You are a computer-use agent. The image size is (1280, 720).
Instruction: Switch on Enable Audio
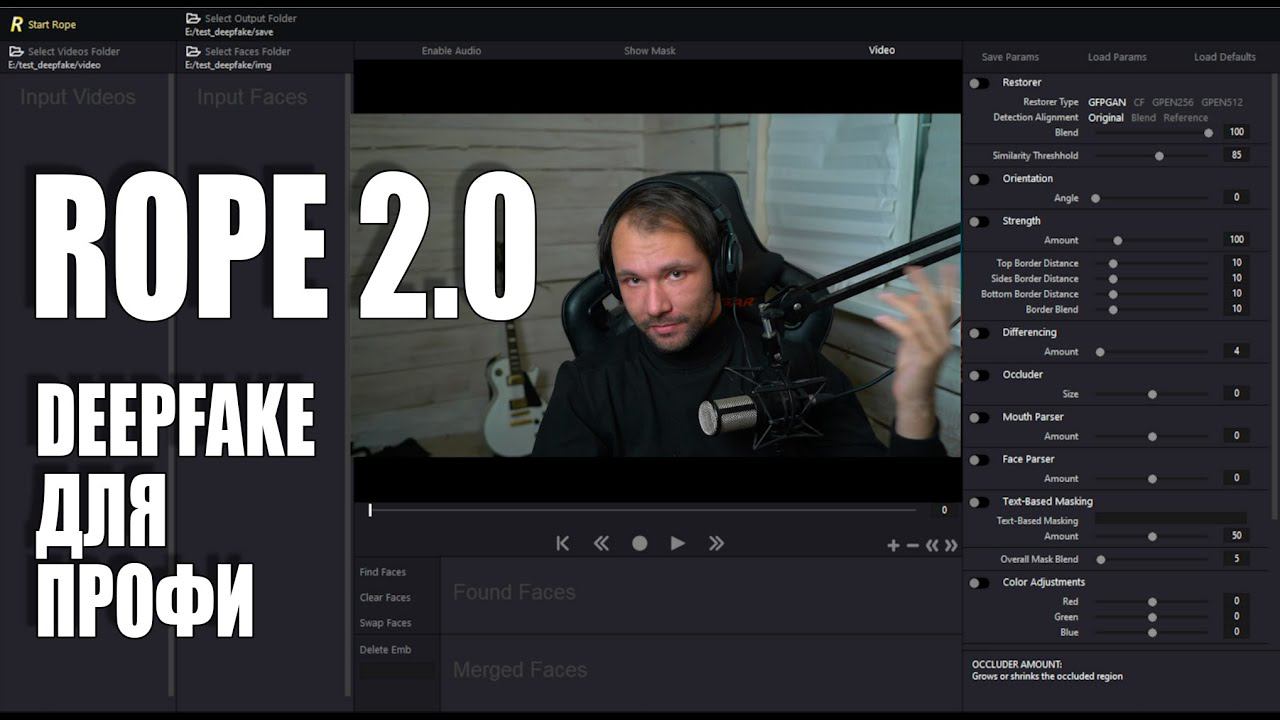pyautogui.click(x=451, y=51)
